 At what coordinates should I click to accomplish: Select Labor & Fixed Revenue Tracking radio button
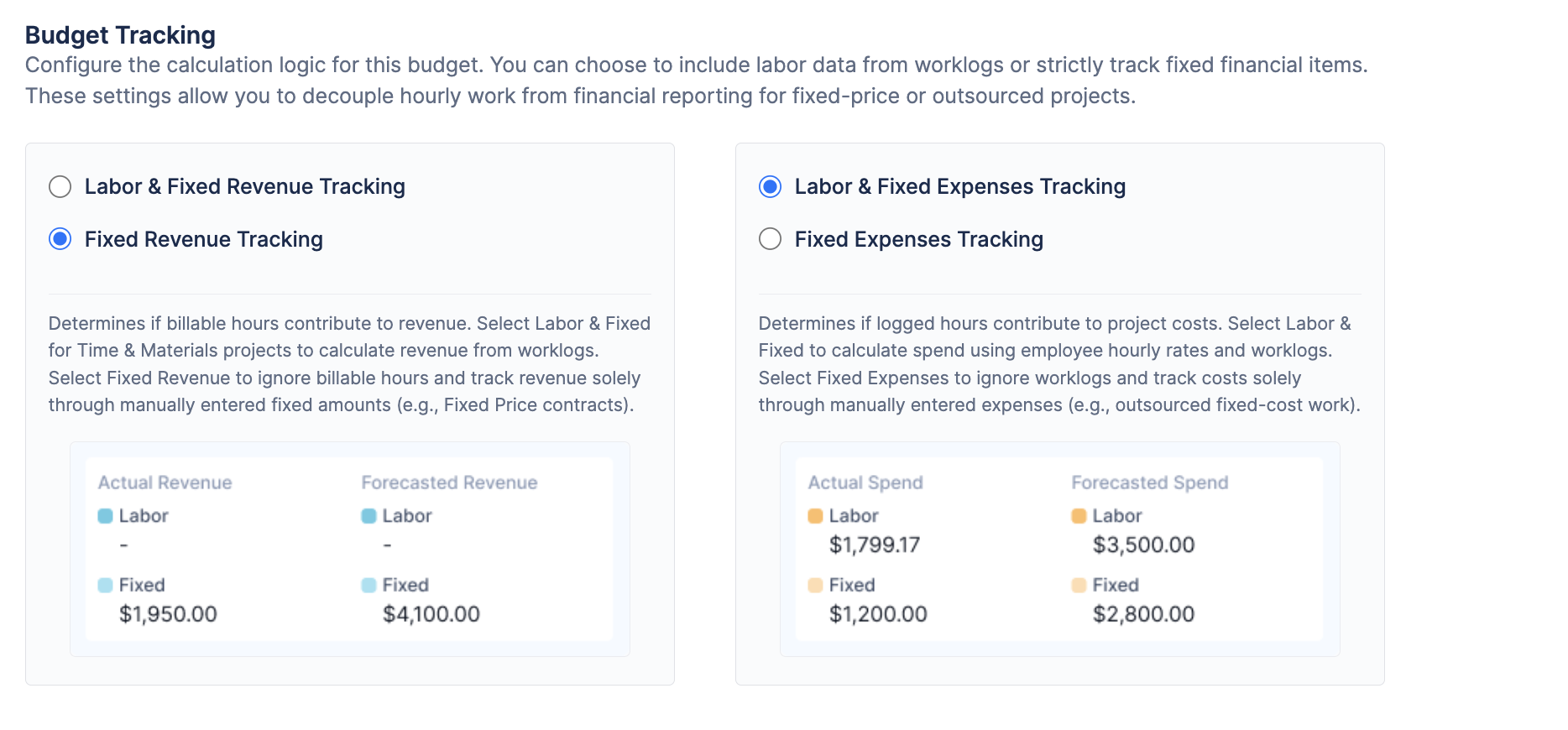[x=60, y=186]
